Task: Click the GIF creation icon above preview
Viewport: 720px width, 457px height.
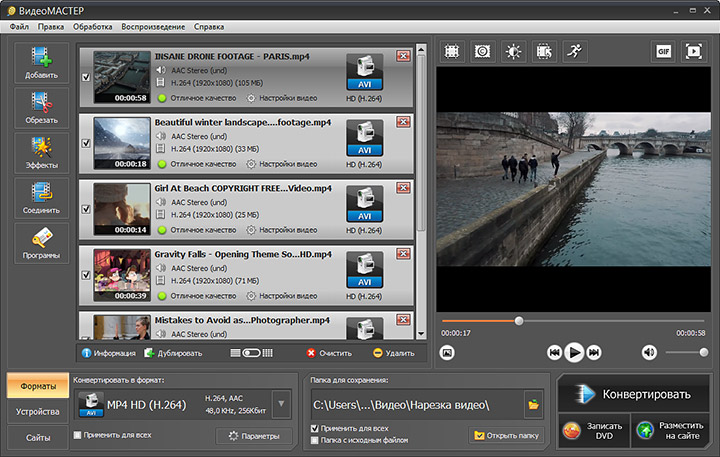Action: point(663,50)
